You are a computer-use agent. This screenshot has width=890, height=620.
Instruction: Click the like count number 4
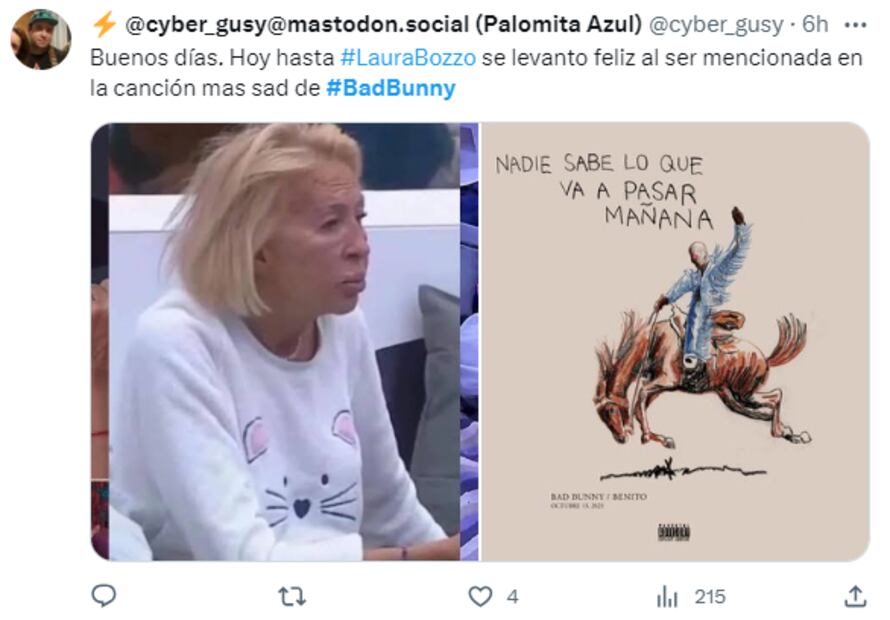[x=512, y=597]
